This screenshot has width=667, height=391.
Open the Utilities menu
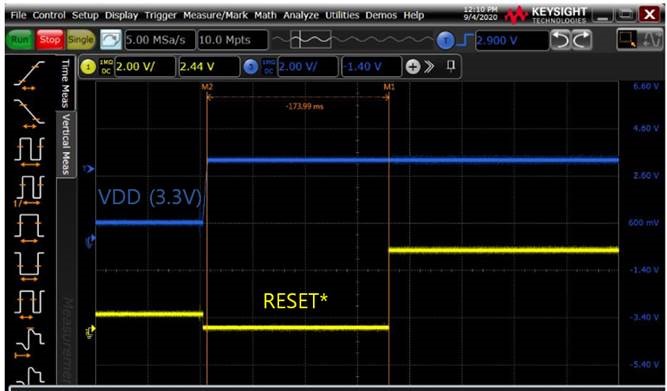pyautogui.click(x=342, y=15)
